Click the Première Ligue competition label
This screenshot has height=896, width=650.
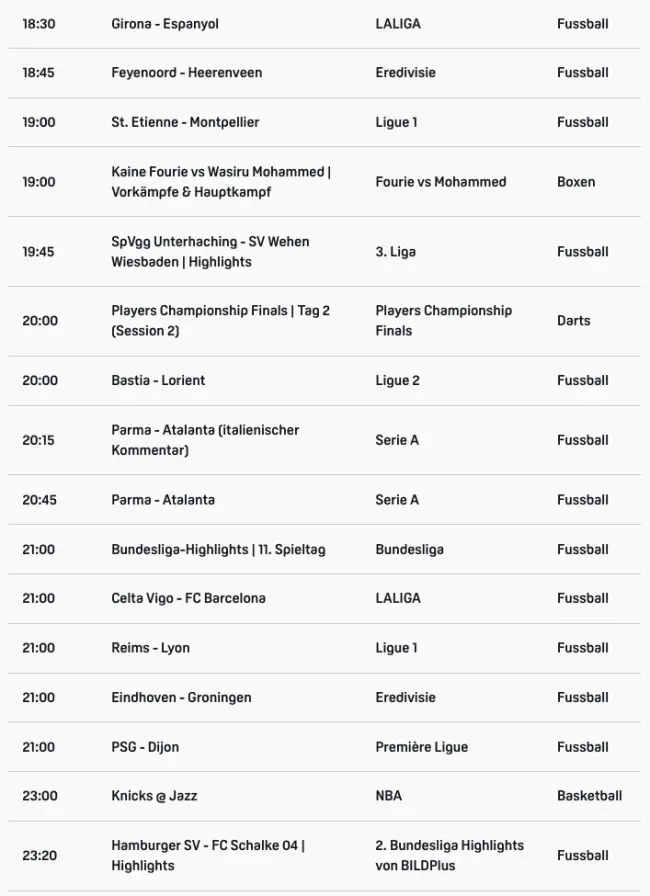(x=421, y=747)
